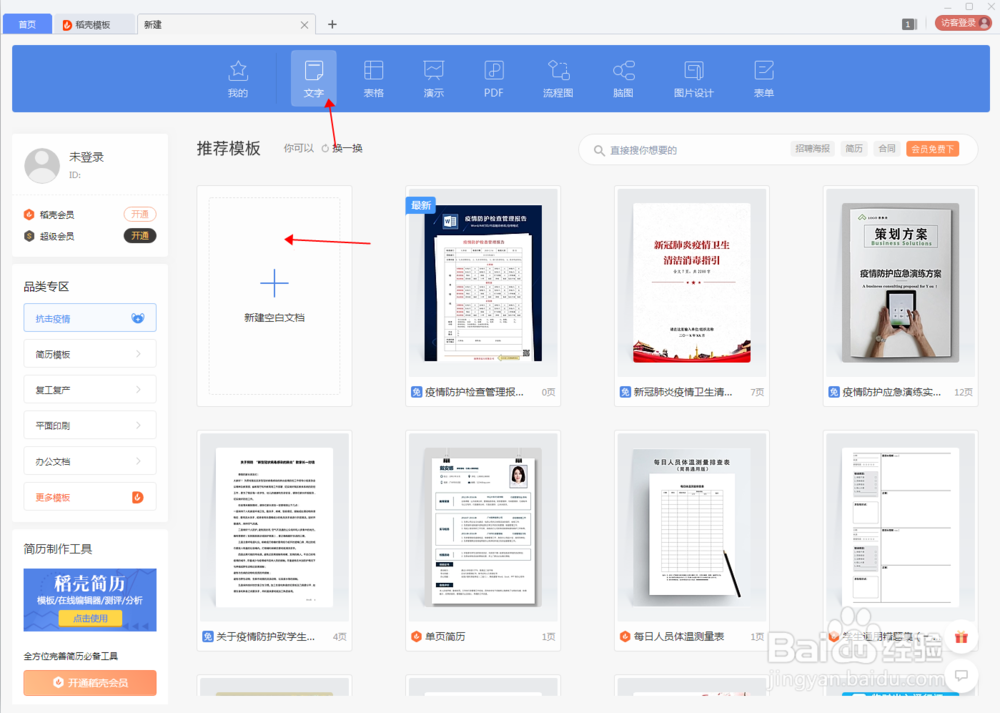This screenshot has width=1000, height=713.
Task: Click the 开通稻壳会员 button
Action: click(x=90, y=682)
